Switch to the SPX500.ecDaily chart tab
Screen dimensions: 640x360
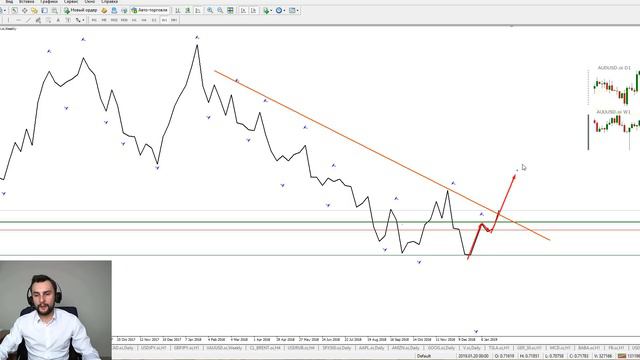point(337,348)
